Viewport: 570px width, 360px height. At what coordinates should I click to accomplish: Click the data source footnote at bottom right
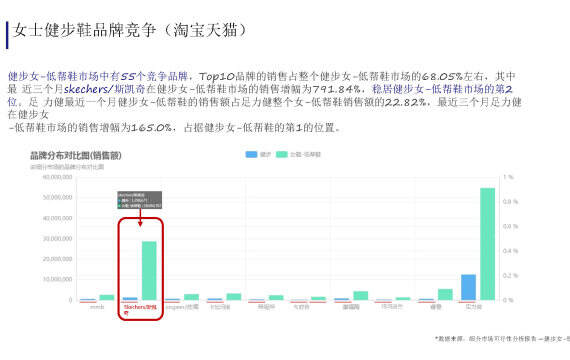[x=502, y=339]
